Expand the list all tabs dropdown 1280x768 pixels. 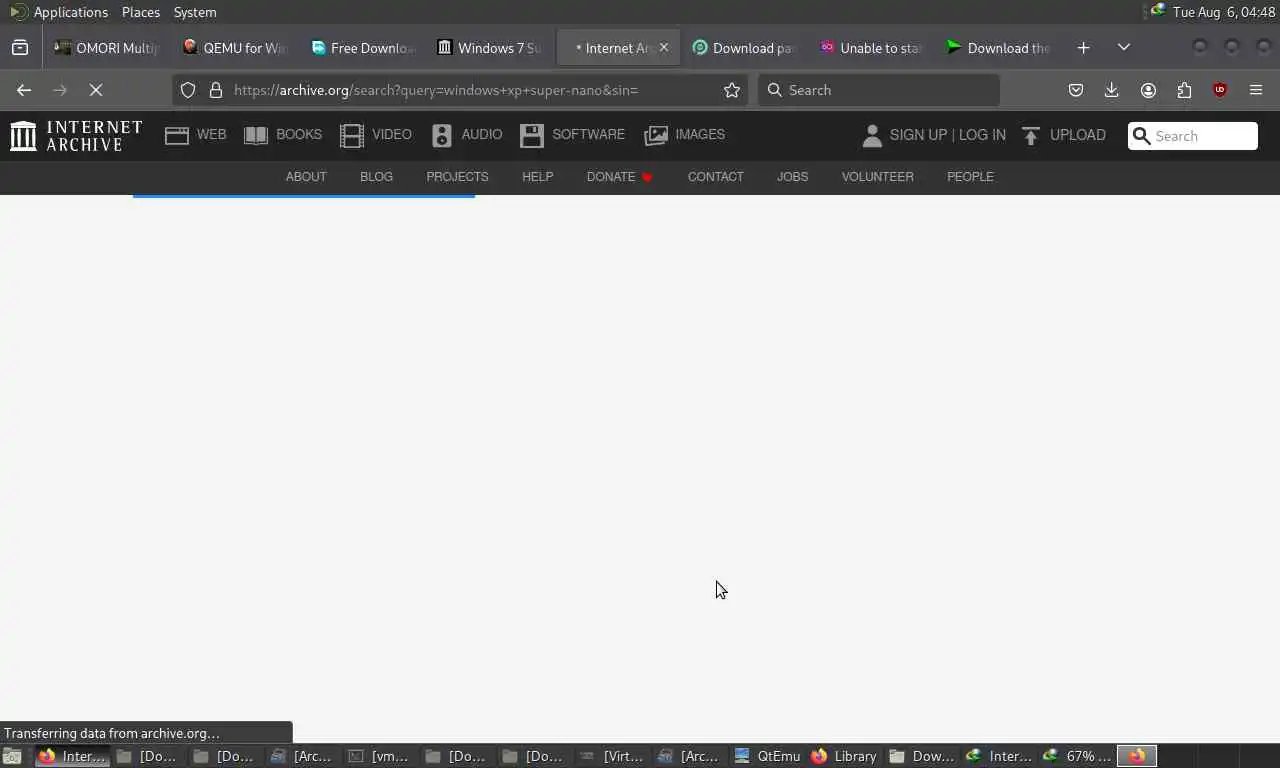click(1124, 48)
